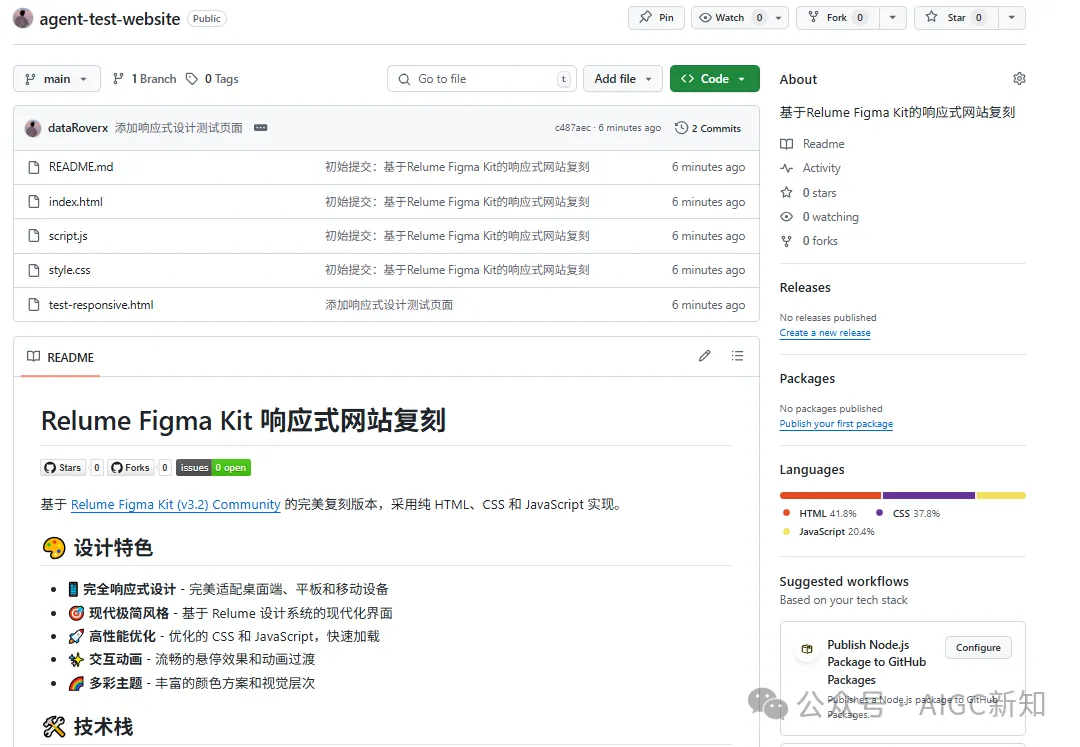
Task: Open the 2 Commits history icon
Action: 682,128
